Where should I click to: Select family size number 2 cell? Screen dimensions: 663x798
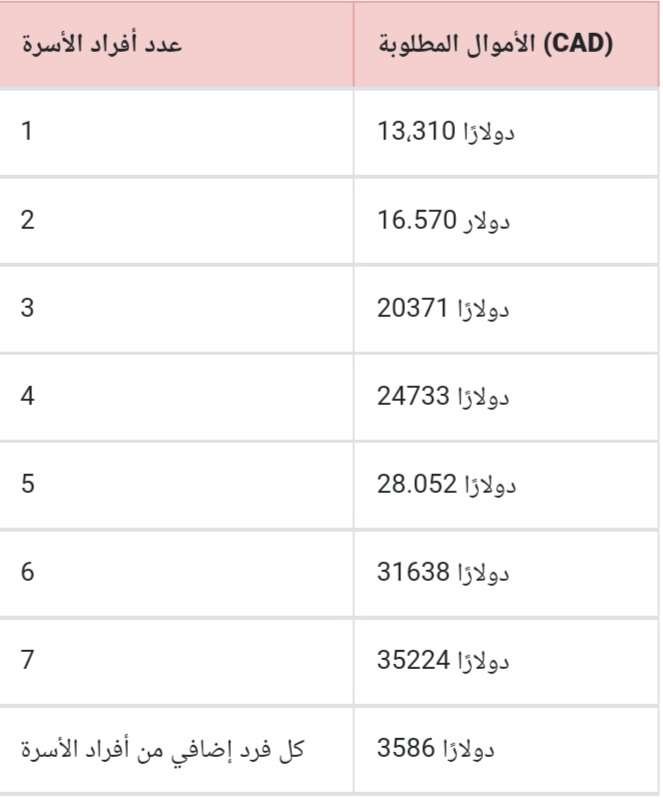(x=176, y=221)
